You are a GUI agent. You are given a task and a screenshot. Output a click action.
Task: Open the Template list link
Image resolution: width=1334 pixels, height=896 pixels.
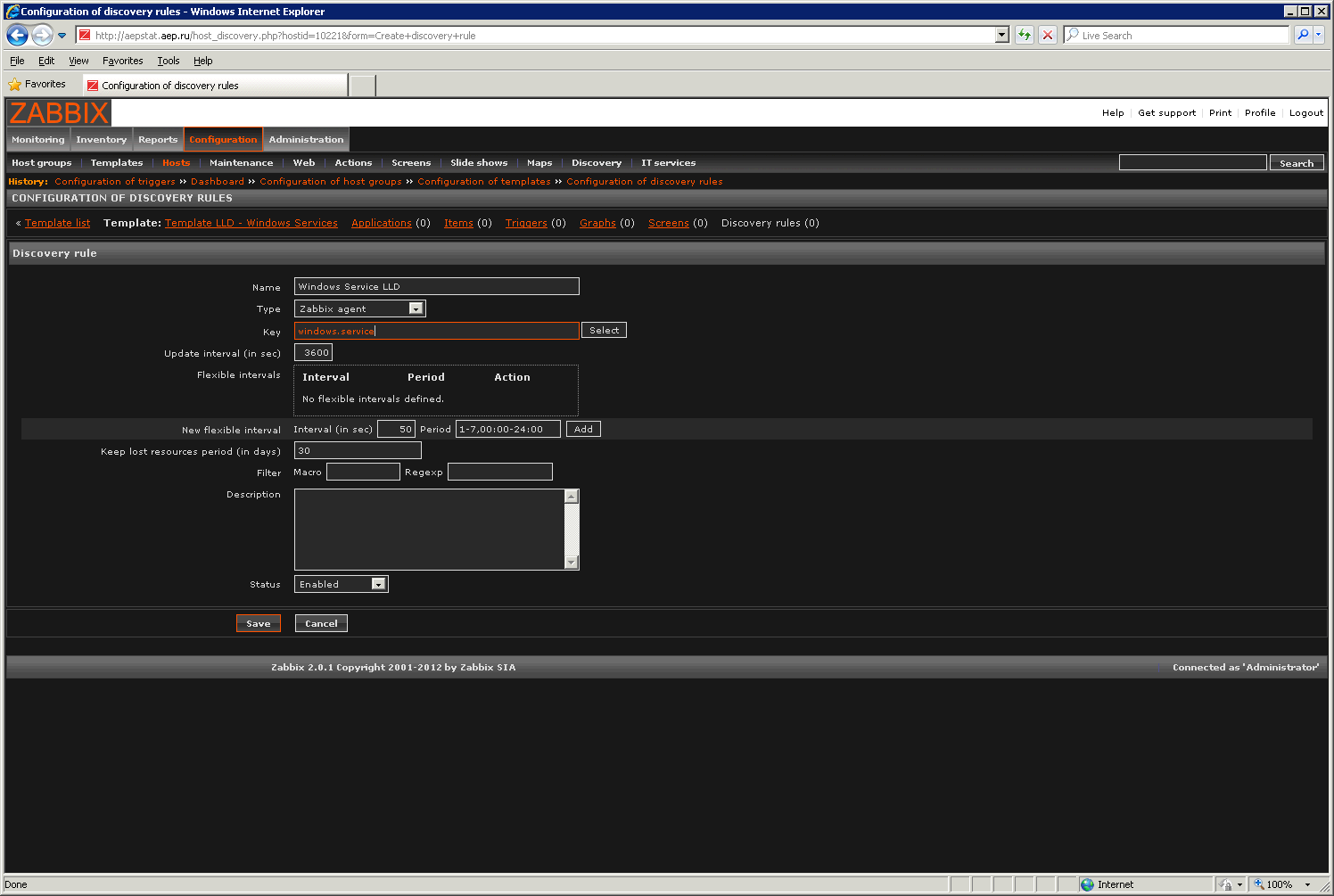(x=58, y=223)
